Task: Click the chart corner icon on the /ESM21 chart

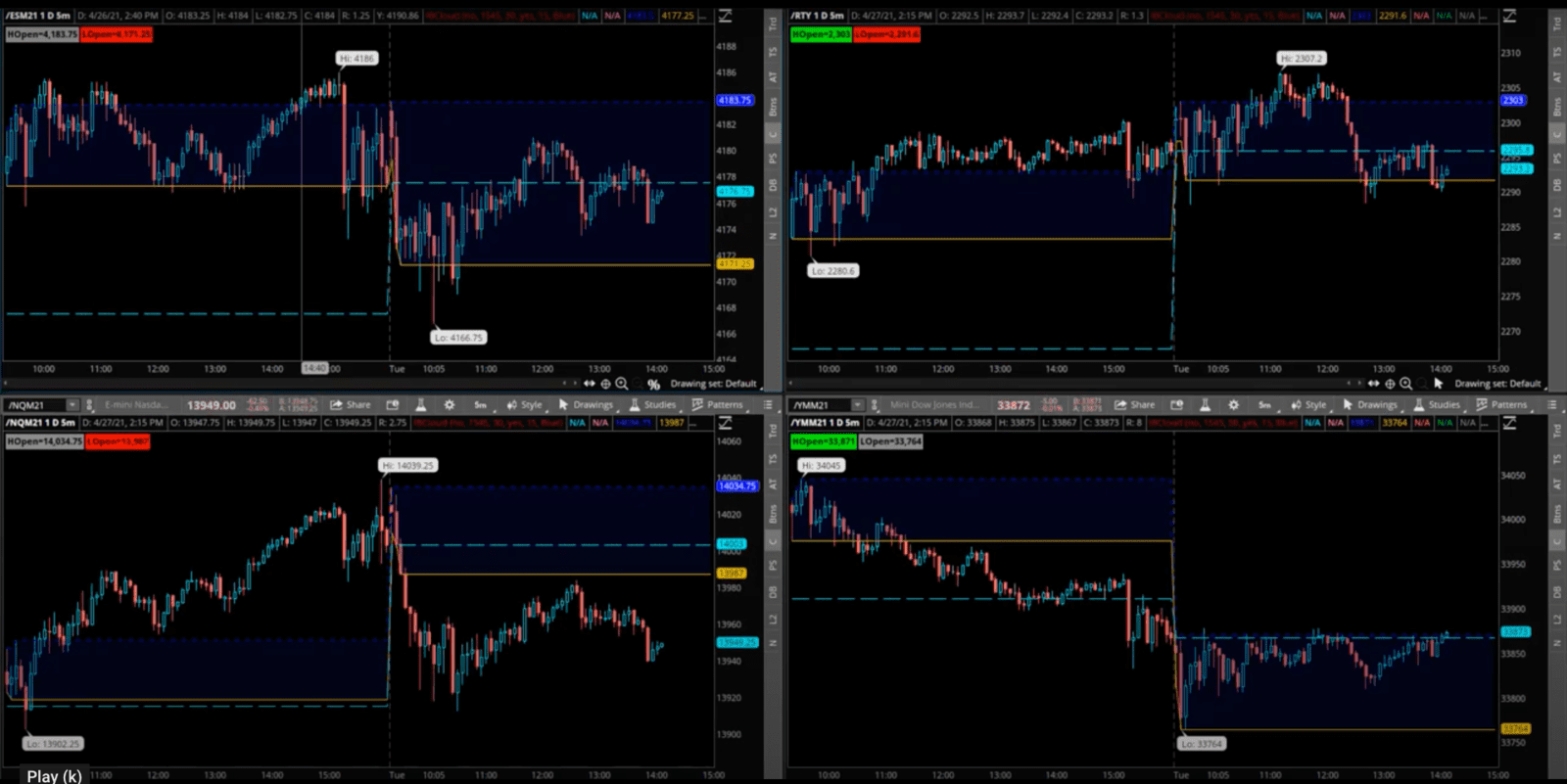Action: pos(726,16)
